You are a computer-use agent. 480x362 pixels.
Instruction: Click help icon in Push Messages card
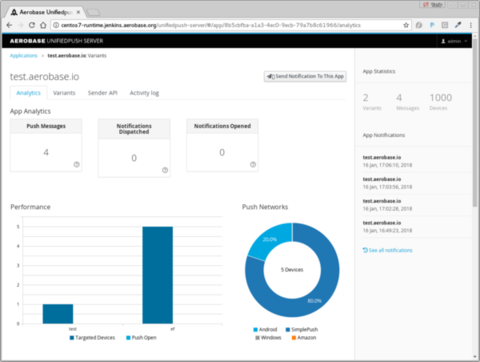(x=77, y=164)
